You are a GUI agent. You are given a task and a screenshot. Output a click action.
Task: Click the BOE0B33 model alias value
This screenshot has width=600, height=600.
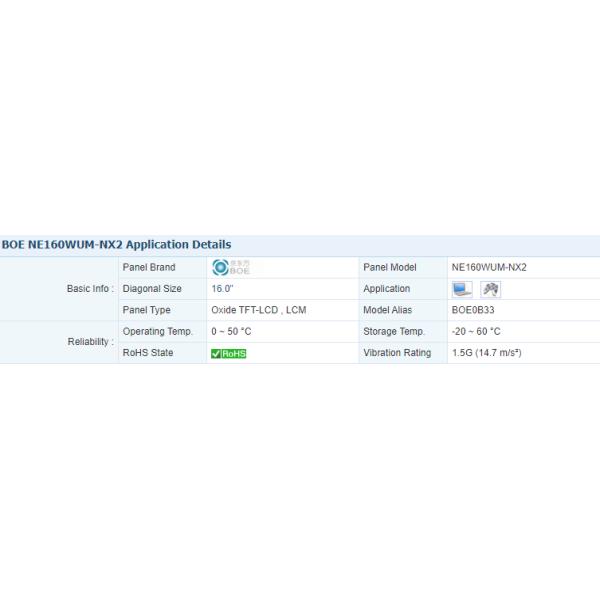(x=474, y=310)
